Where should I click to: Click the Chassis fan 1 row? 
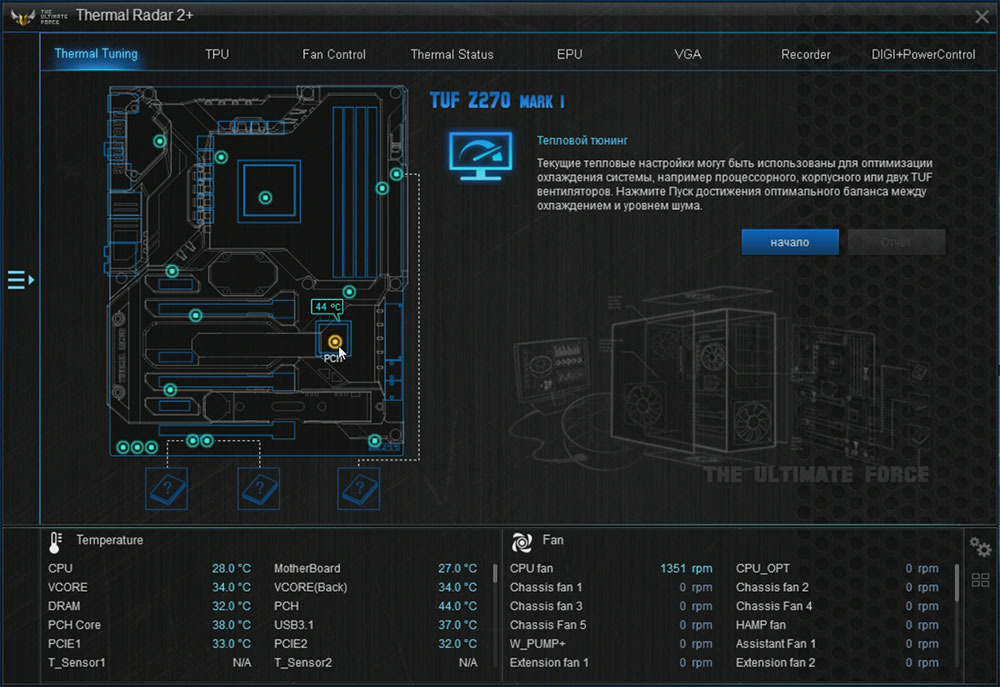[611, 587]
